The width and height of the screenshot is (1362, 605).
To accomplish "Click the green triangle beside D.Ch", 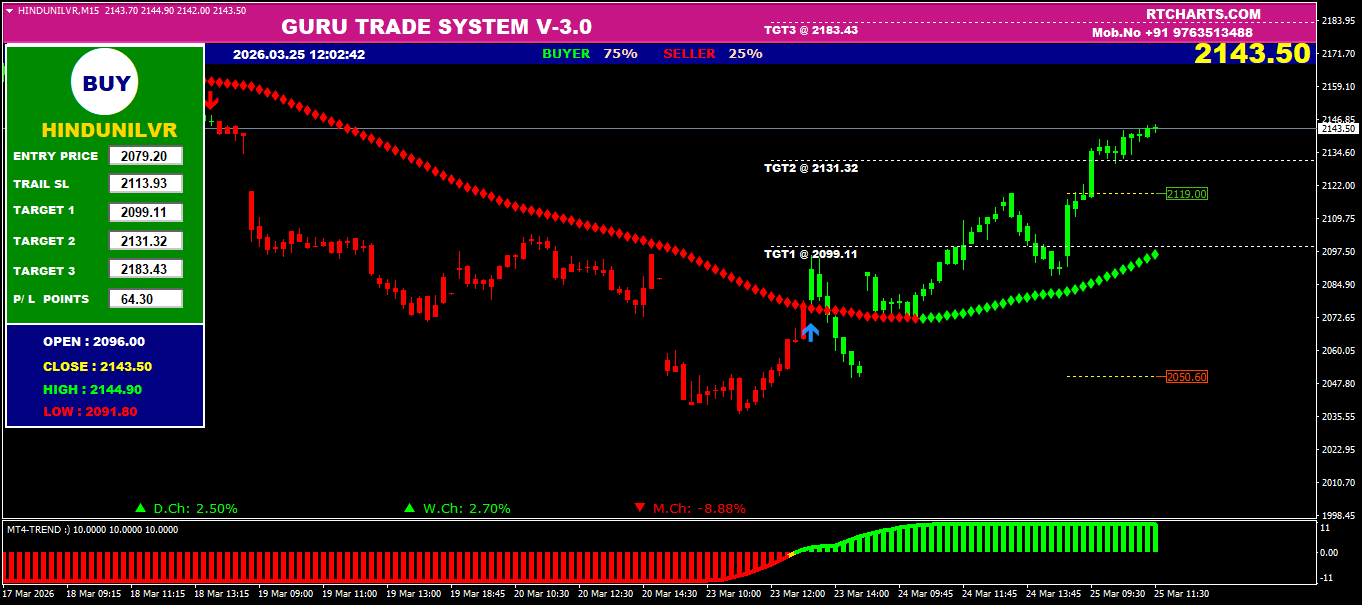I will (141, 508).
